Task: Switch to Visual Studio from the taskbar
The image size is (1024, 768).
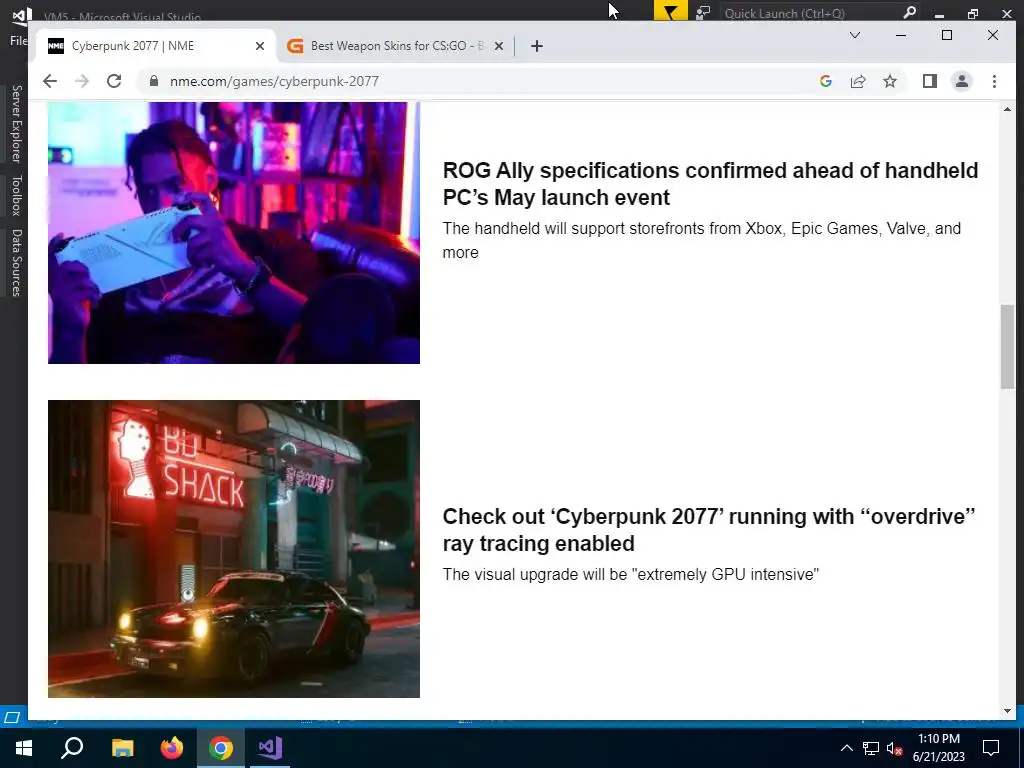Action: (x=269, y=748)
